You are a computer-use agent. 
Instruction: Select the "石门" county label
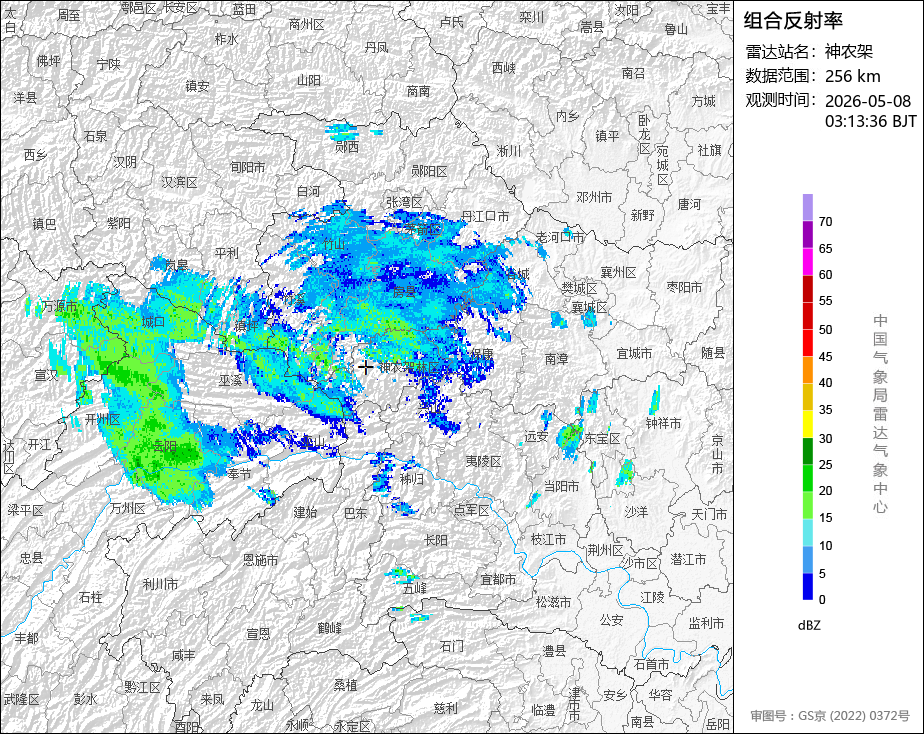pos(452,646)
